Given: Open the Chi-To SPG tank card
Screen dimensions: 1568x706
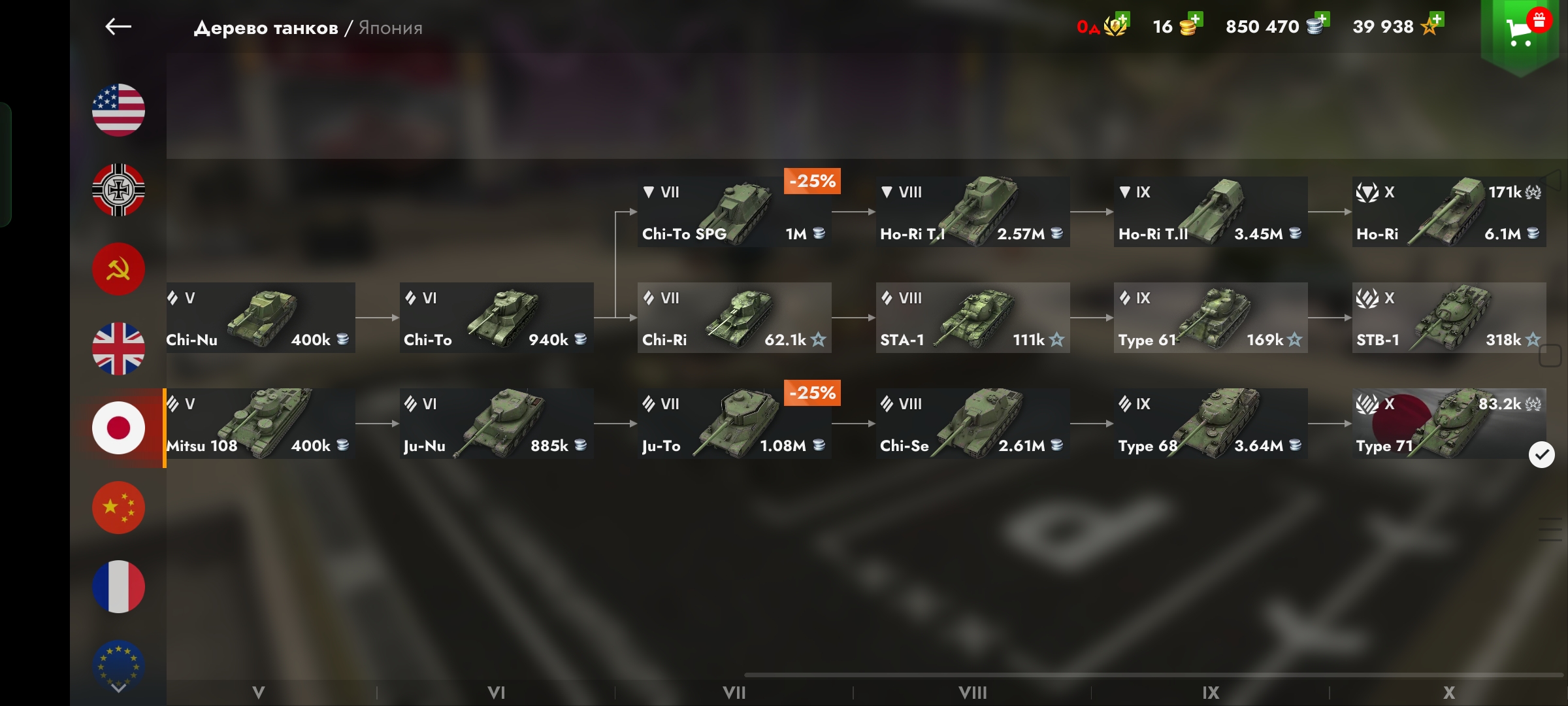Looking at the screenshot, I should click(x=734, y=212).
